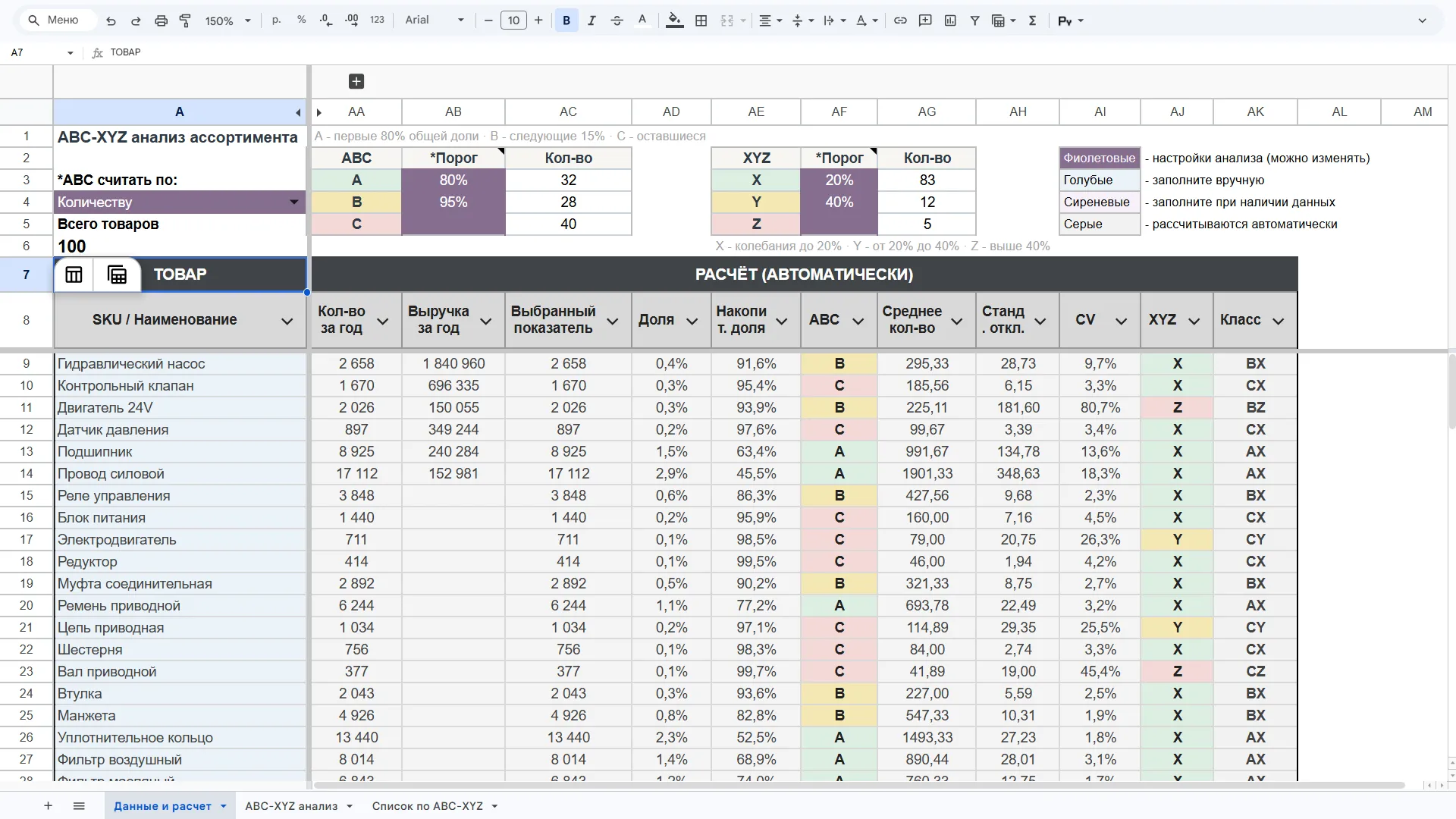Click Increase decimal places icon
Image resolution: width=1456 pixels, height=819 pixels.
[x=352, y=20]
